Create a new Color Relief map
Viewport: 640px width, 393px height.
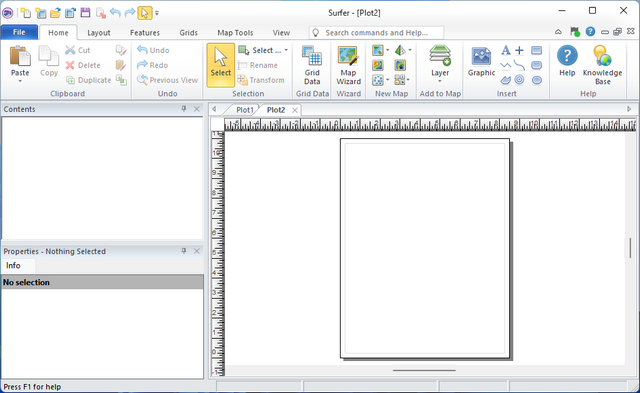400,65
